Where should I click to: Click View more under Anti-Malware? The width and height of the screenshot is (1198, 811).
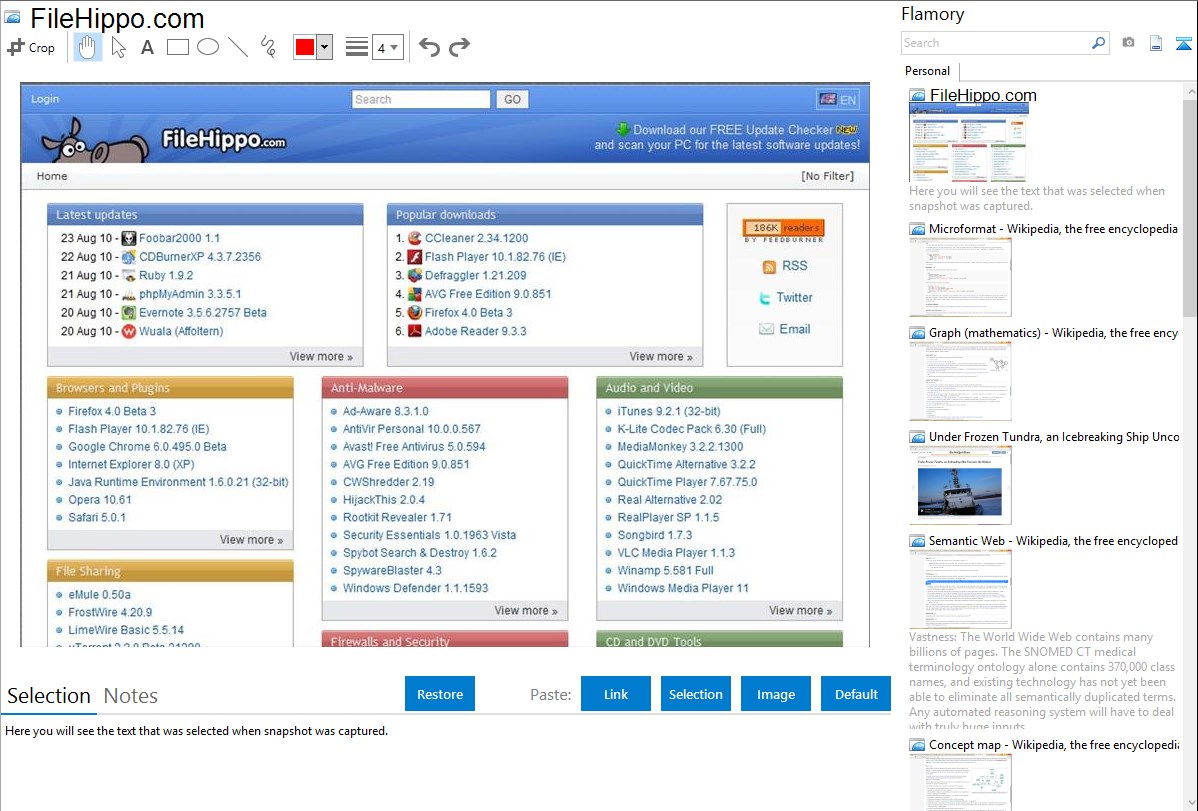point(526,611)
